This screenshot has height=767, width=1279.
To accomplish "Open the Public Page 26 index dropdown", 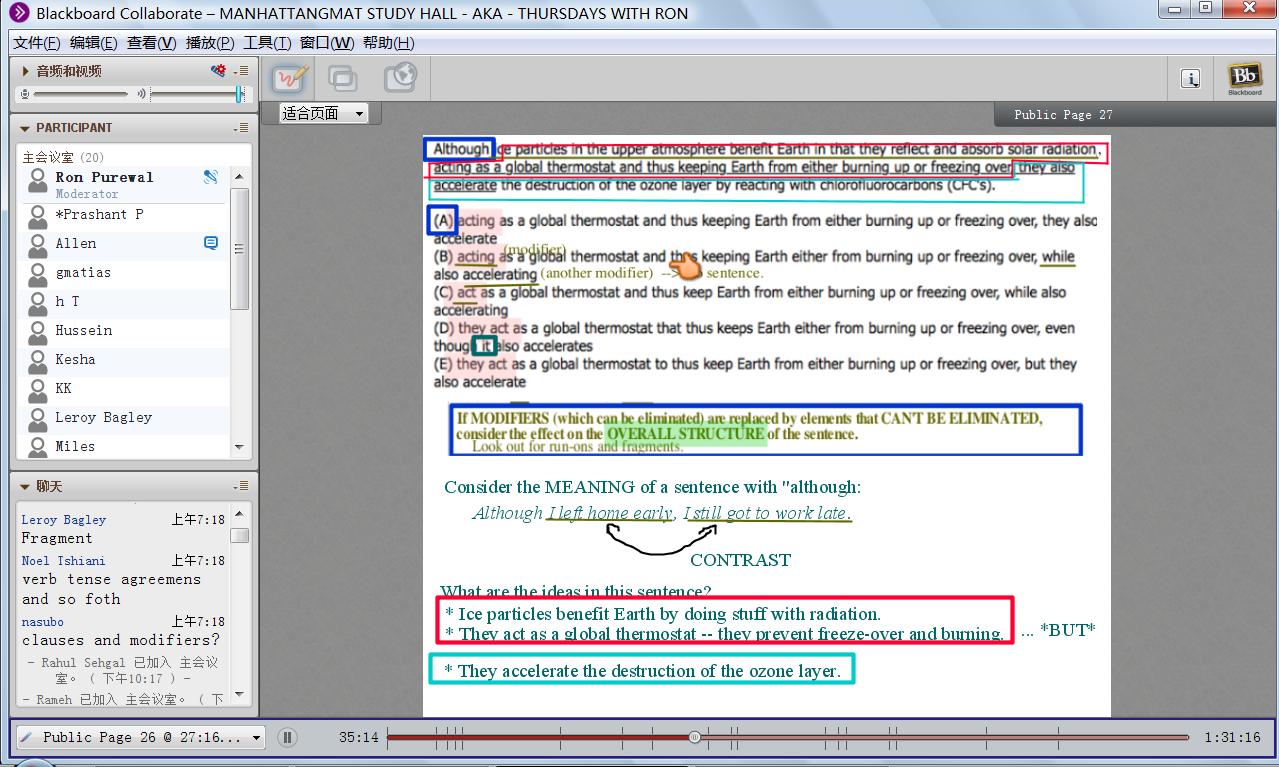I will pyautogui.click(x=140, y=737).
